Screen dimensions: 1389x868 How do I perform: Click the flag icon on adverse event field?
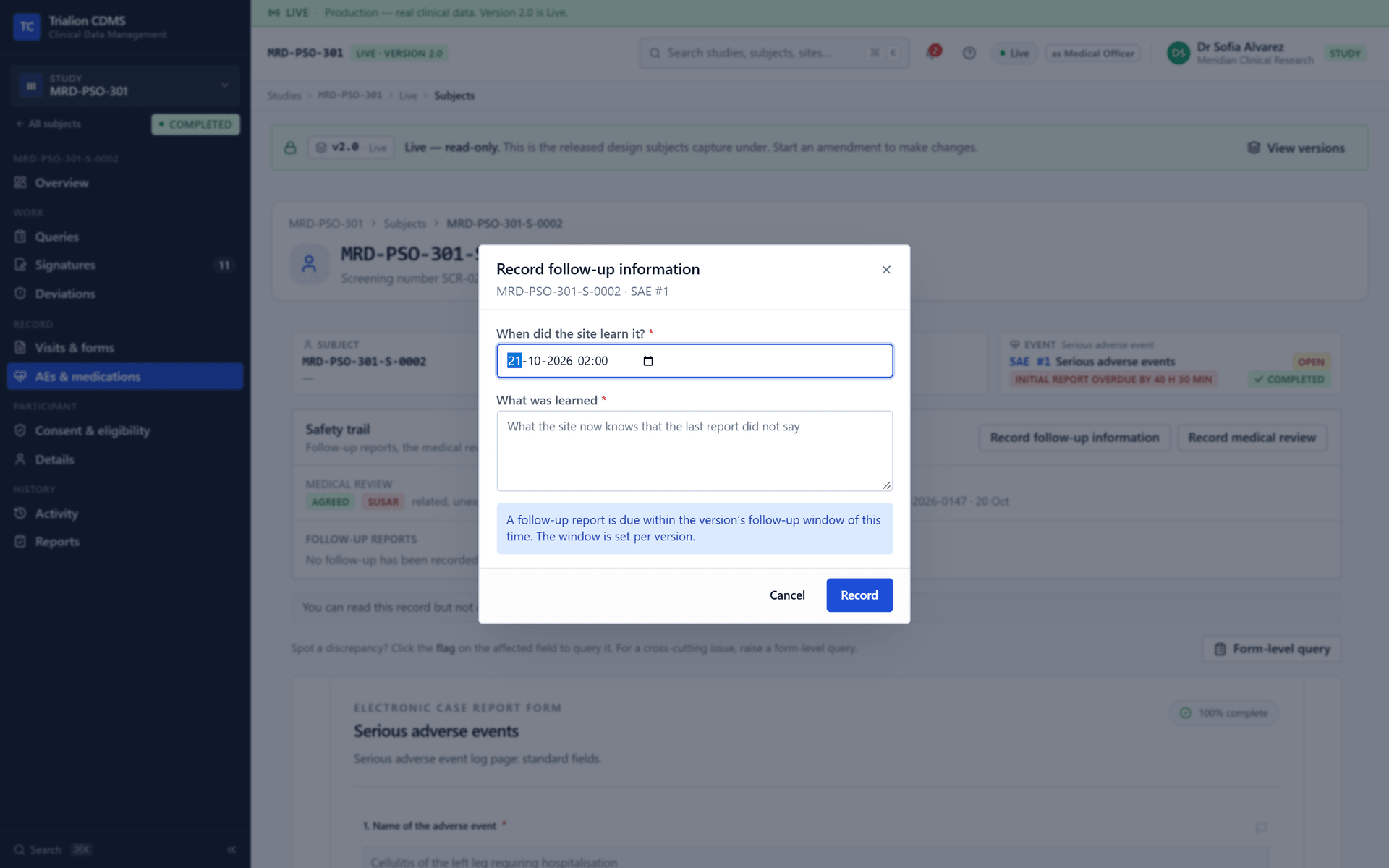point(1261,827)
